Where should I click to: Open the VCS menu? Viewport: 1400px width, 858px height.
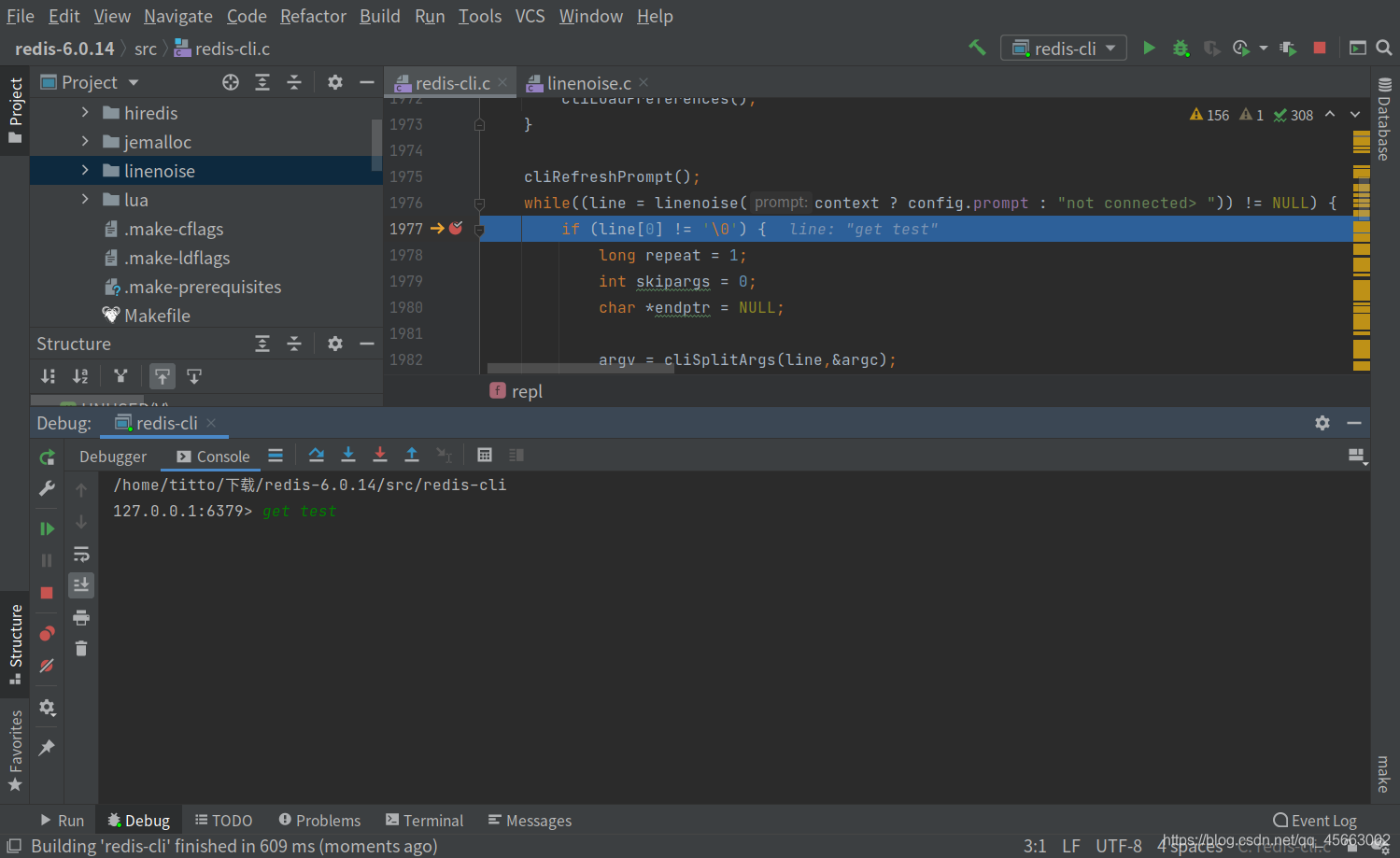pyautogui.click(x=530, y=16)
